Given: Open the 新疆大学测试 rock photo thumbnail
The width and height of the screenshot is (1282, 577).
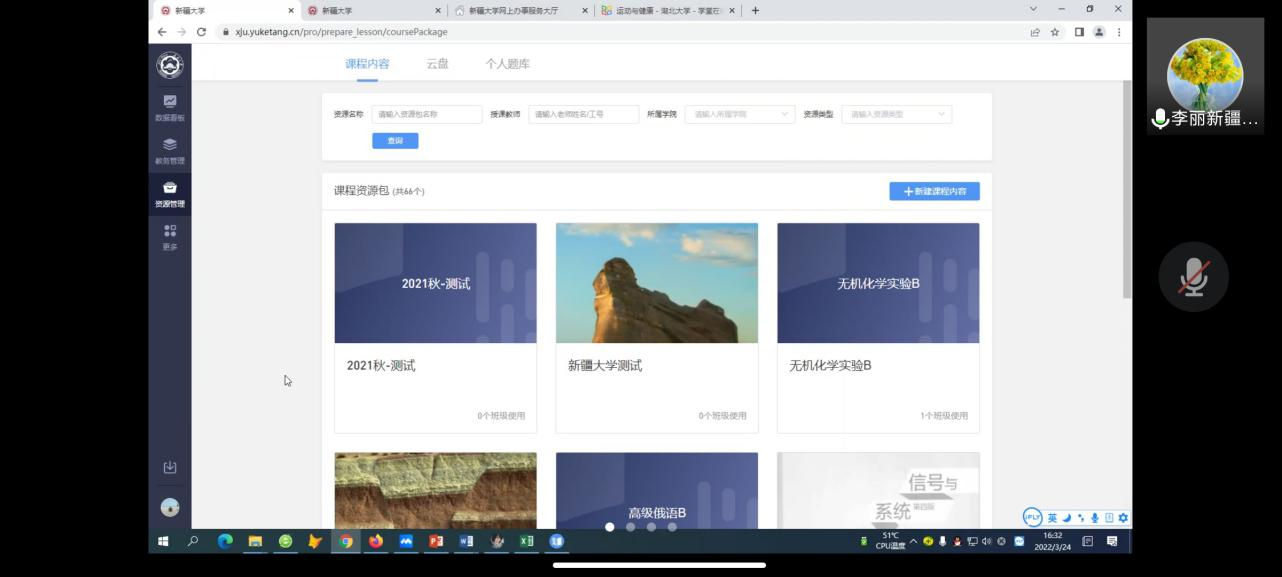Looking at the screenshot, I should pos(657,283).
